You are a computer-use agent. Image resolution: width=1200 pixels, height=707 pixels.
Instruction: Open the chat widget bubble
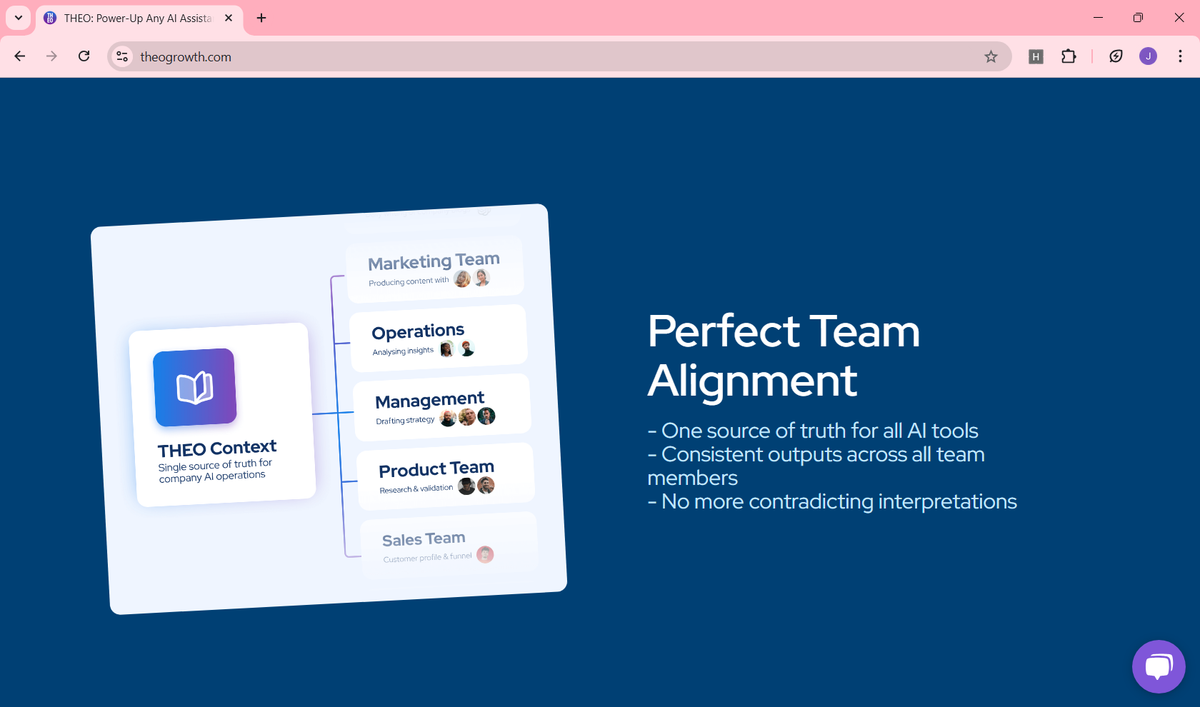[1158, 666]
